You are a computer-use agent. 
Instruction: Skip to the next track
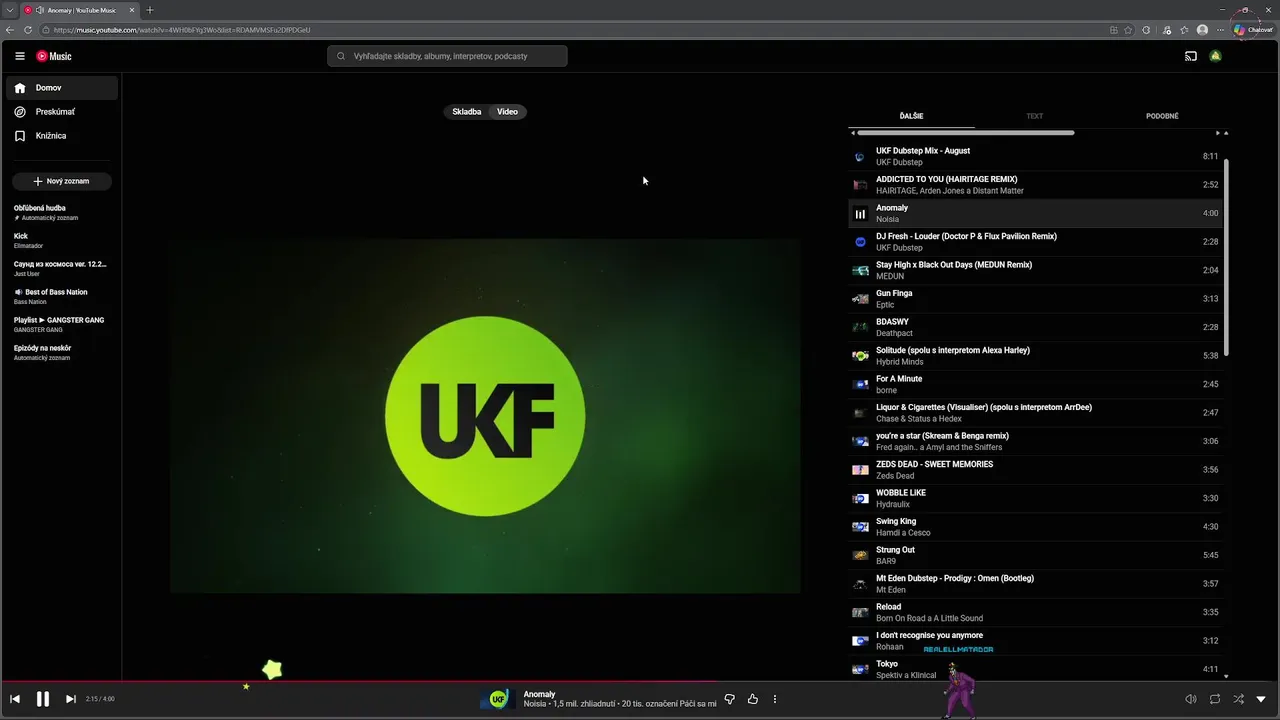pyautogui.click(x=70, y=699)
